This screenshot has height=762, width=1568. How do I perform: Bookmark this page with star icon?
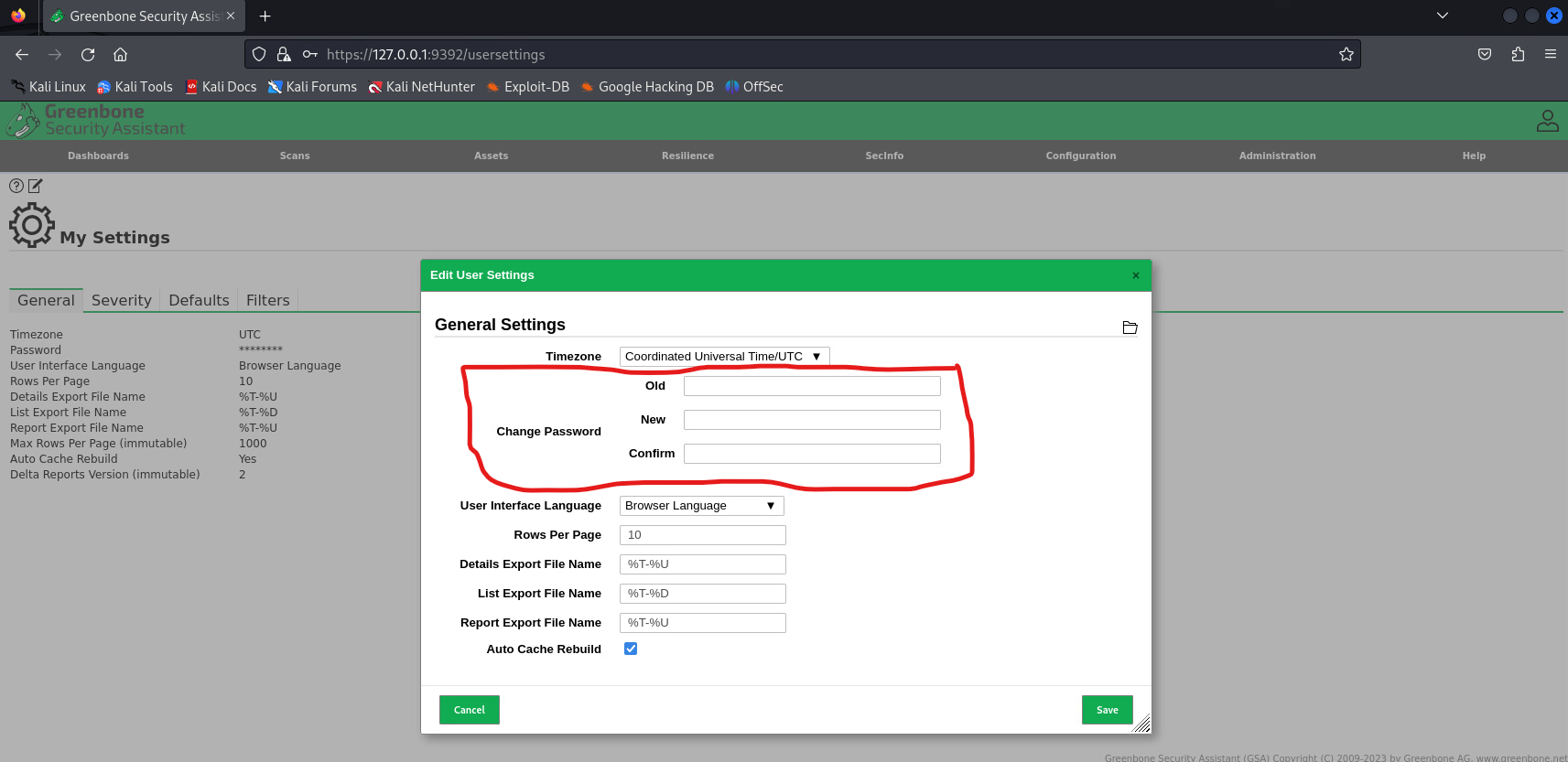pyautogui.click(x=1346, y=55)
